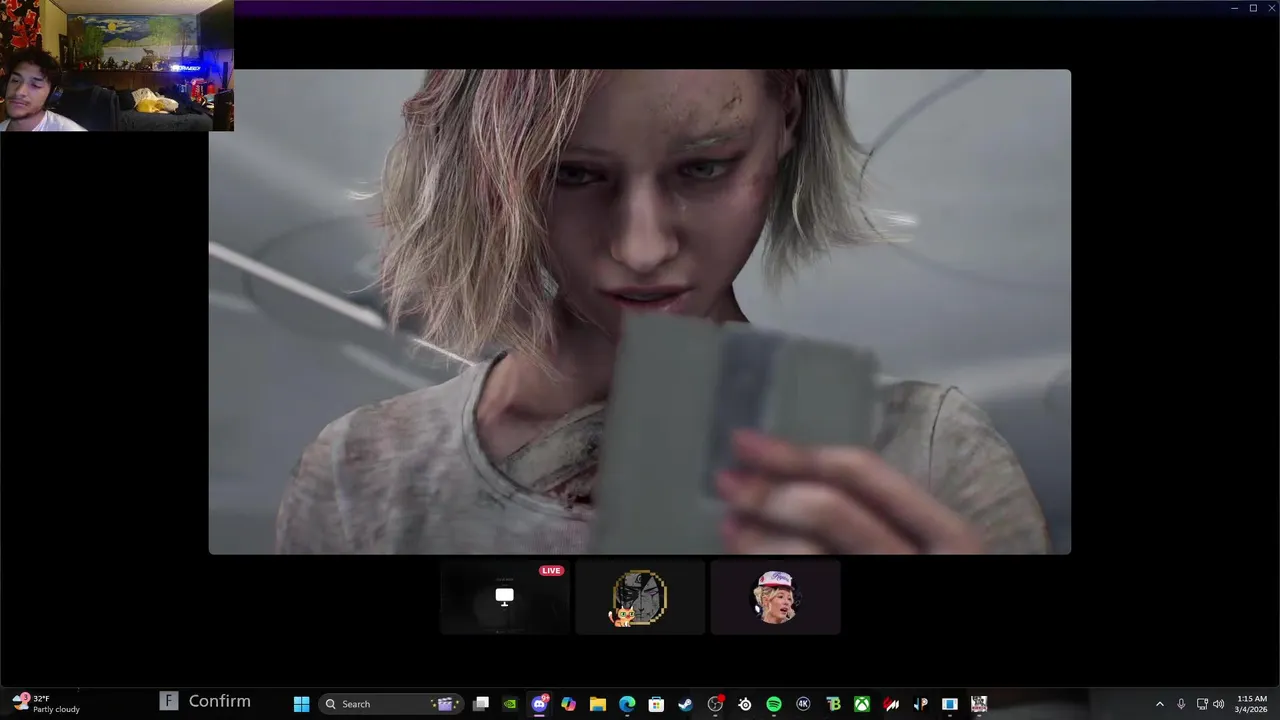Select the blonde avatar with cap tile
This screenshot has width=1280, height=720.
775,597
